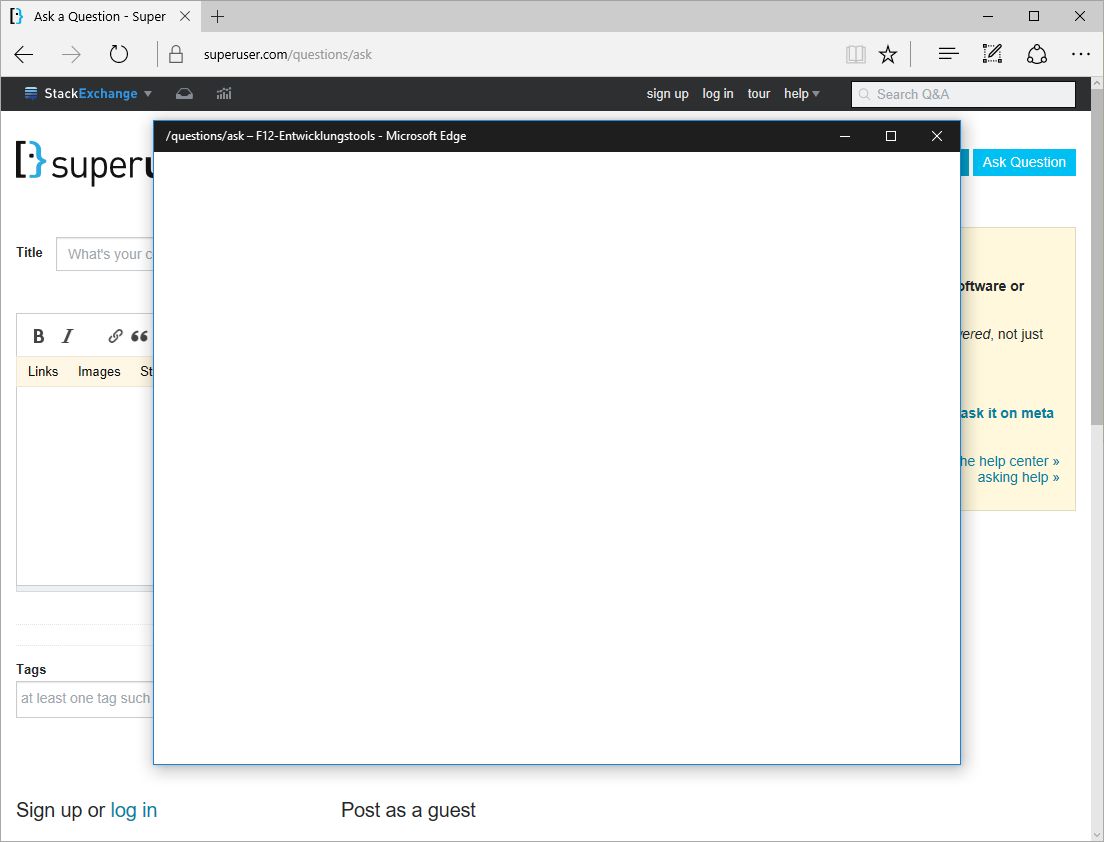The width and height of the screenshot is (1104, 842).
Task: Click the forward navigation arrow
Action: (71, 54)
